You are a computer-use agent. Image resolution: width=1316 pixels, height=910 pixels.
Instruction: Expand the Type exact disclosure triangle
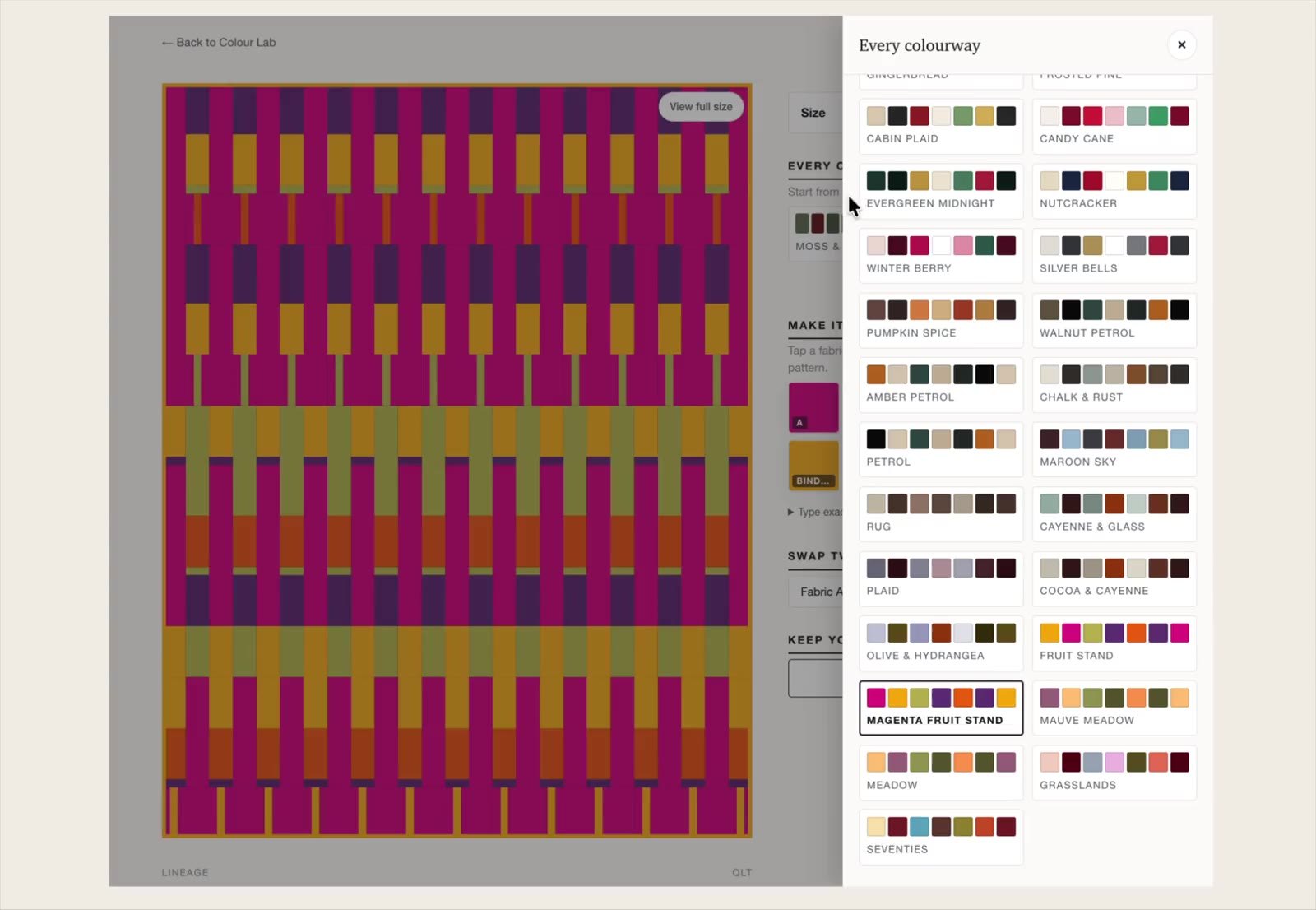click(791, 512)
